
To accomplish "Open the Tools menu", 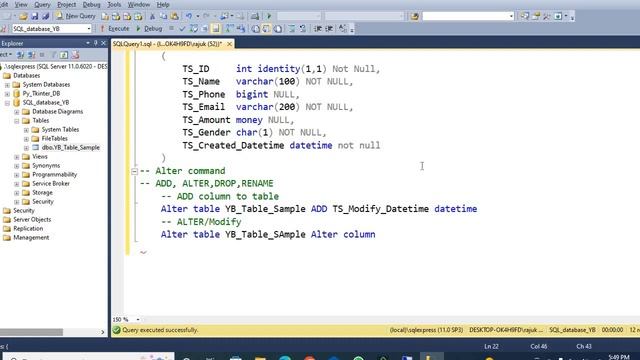I will (114, 4).
